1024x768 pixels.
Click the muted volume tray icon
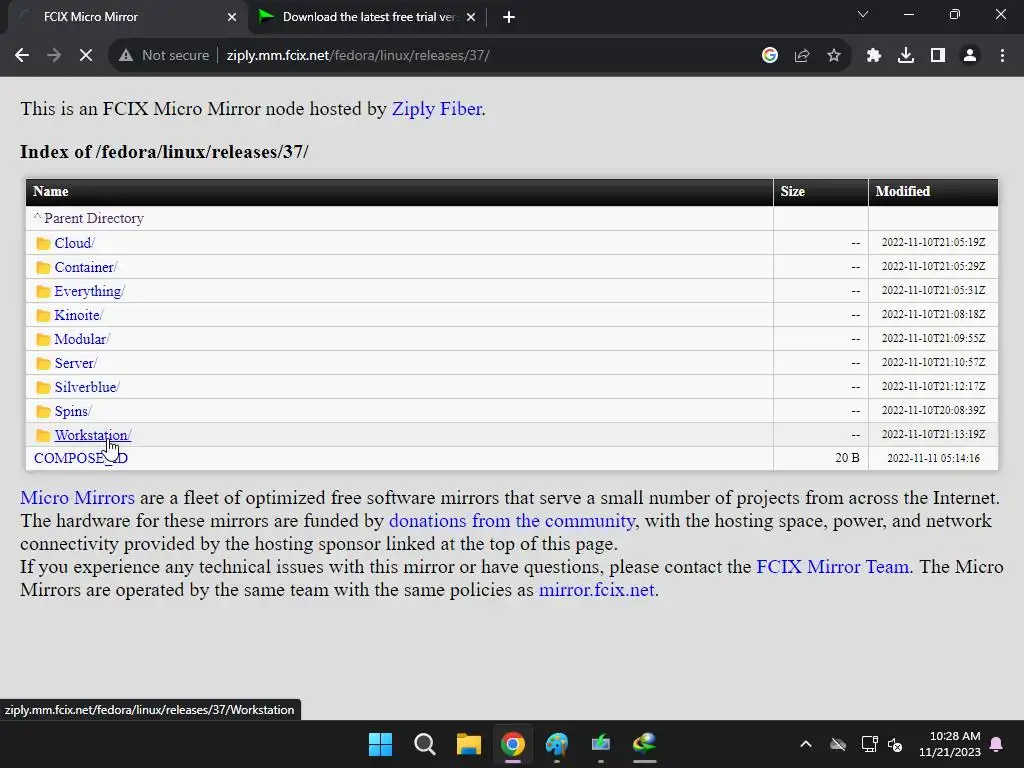[895, 744]
